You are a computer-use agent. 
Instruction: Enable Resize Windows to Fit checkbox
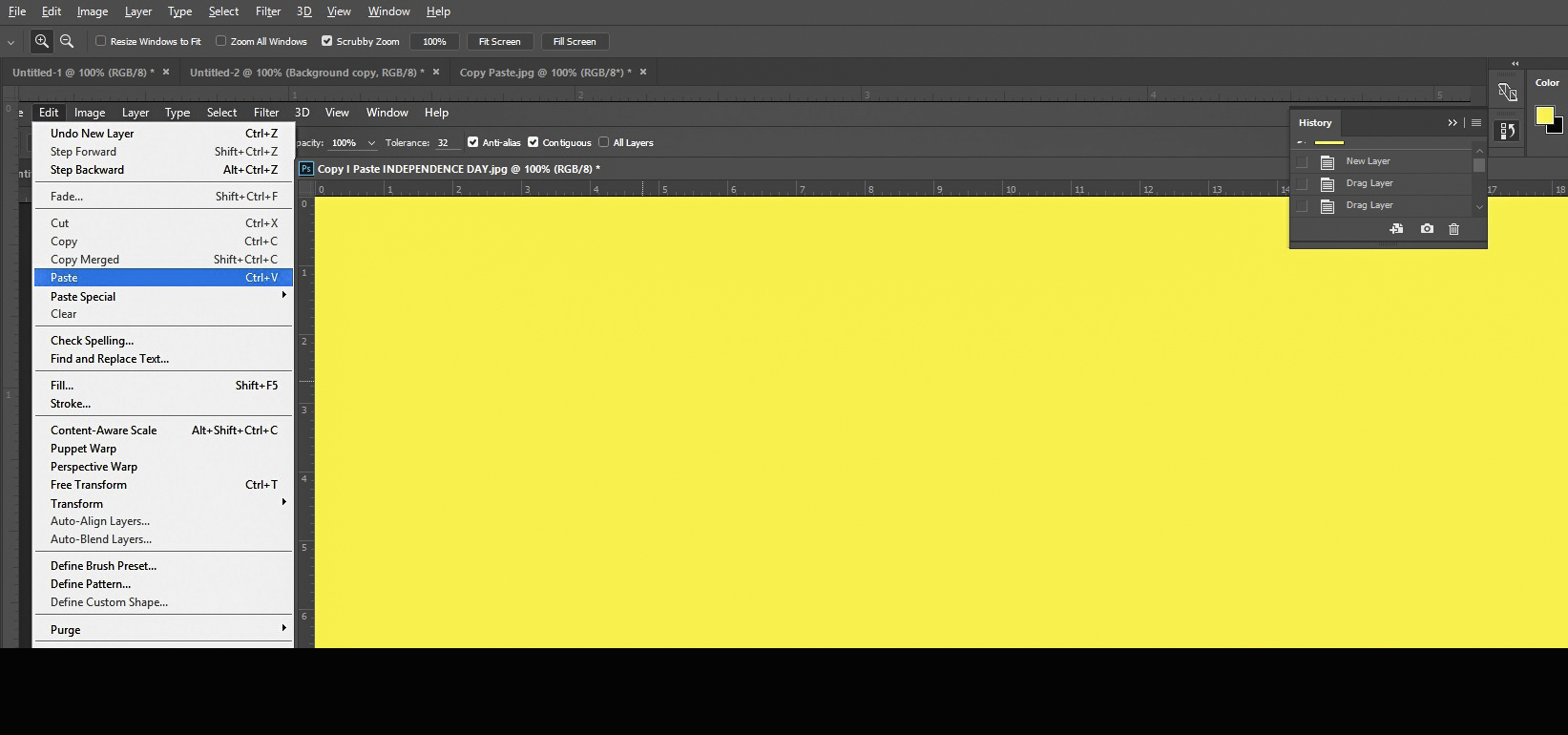(100, 41)
